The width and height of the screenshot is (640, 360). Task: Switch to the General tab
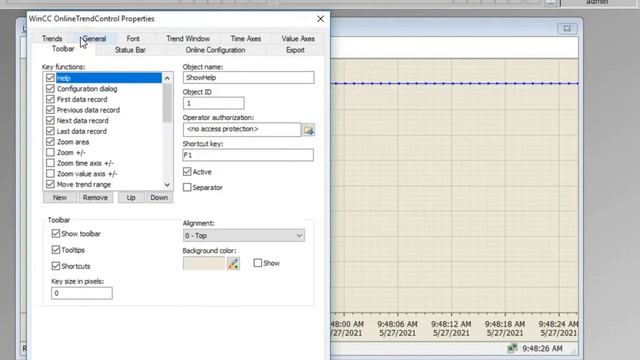tap(94, 39)
